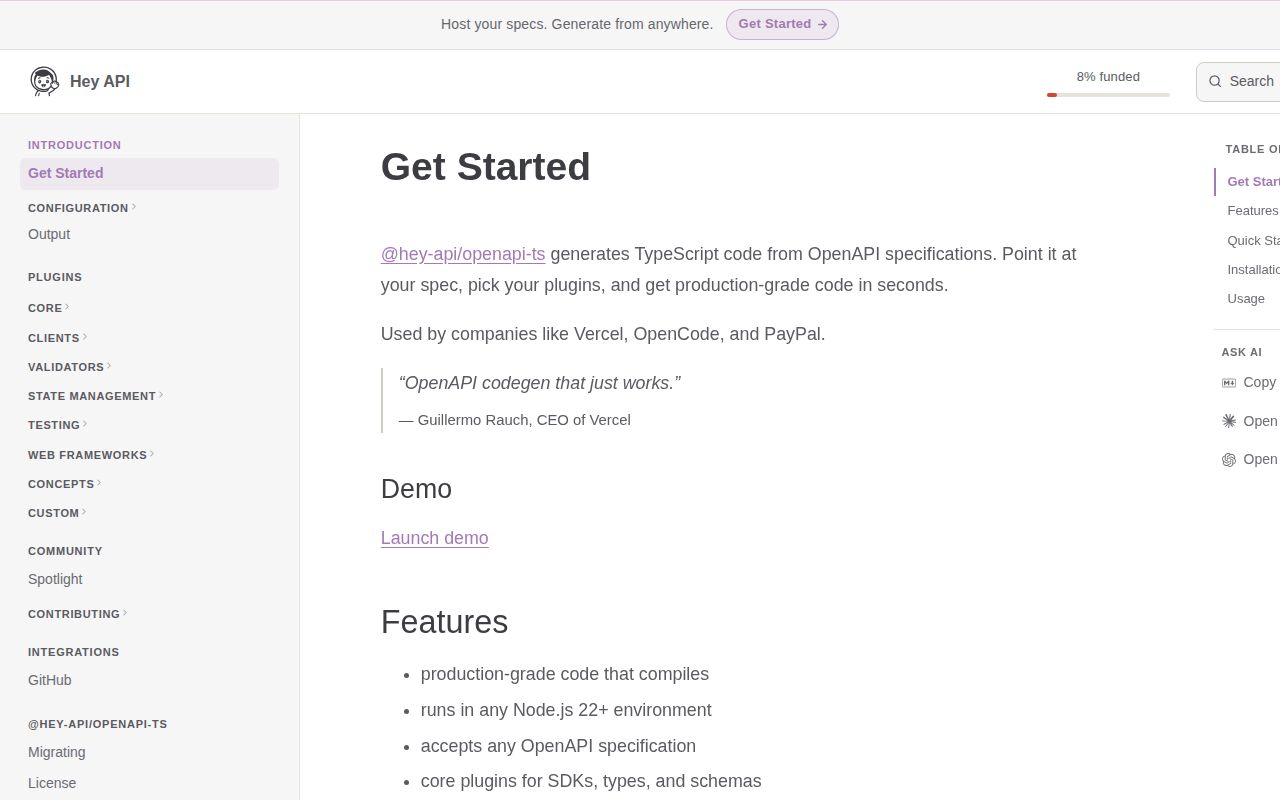Image resolution: width=1280 pixels, height=800 pixels.
Task: Follow the @hey-api/openapi-ts link
Action: [463, 254]
